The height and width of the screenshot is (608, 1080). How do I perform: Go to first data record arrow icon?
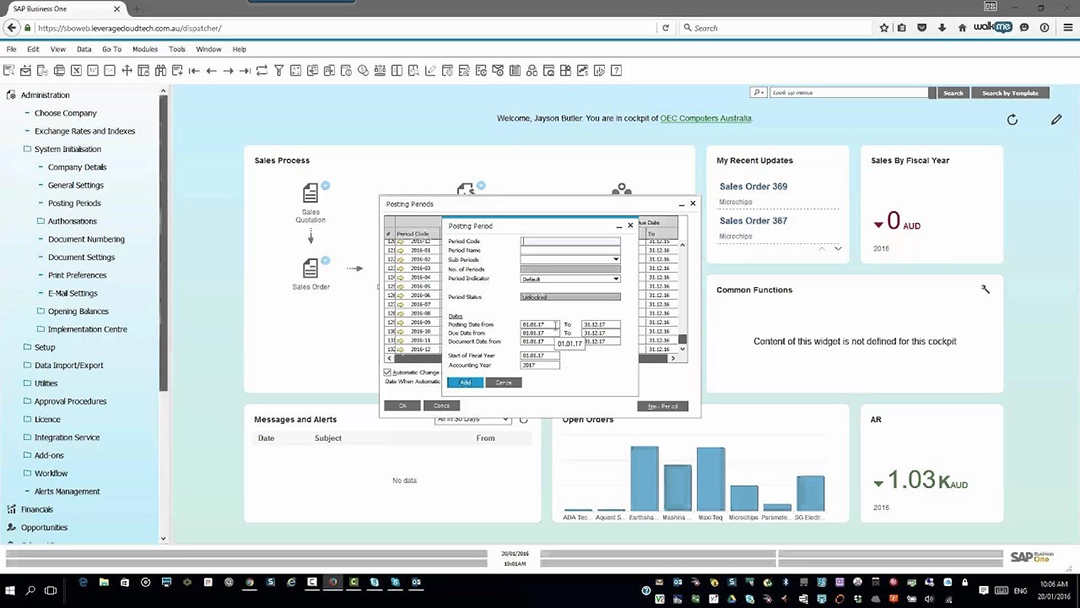point(194,71)
